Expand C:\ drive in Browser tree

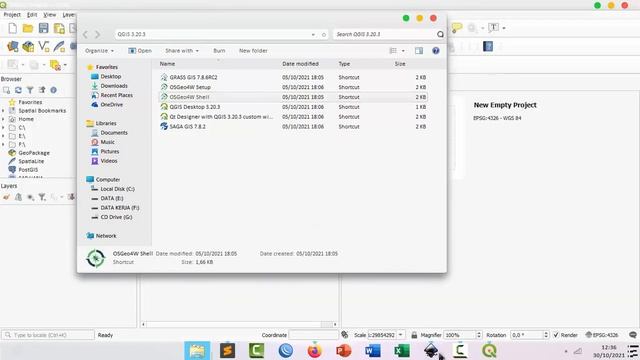[x=3, y=128]
